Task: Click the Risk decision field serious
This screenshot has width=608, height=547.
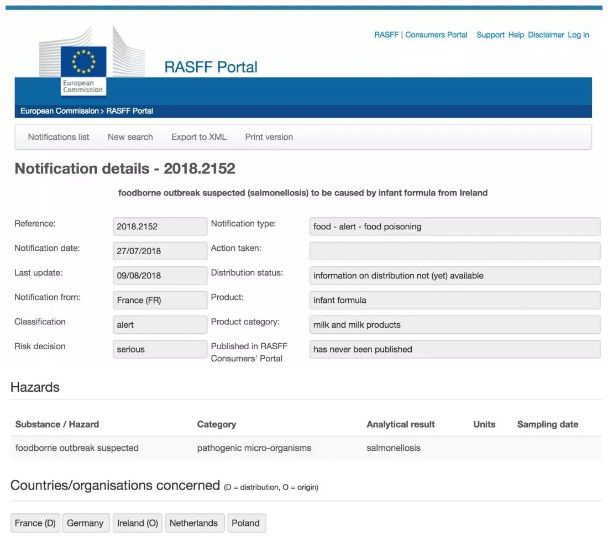Action: (160, 349)
